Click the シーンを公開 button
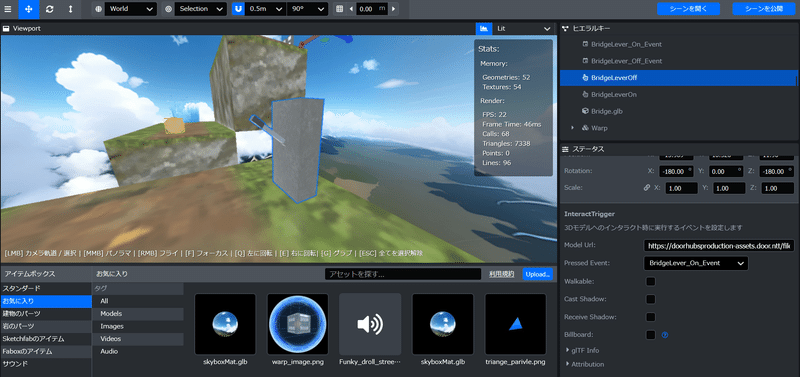Screen dimensions: 800x377 click(764, 9)
